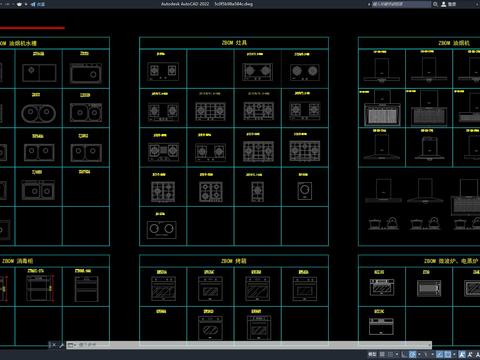
Task: Open command line customize wrench icon
Action: pos(61,345)
